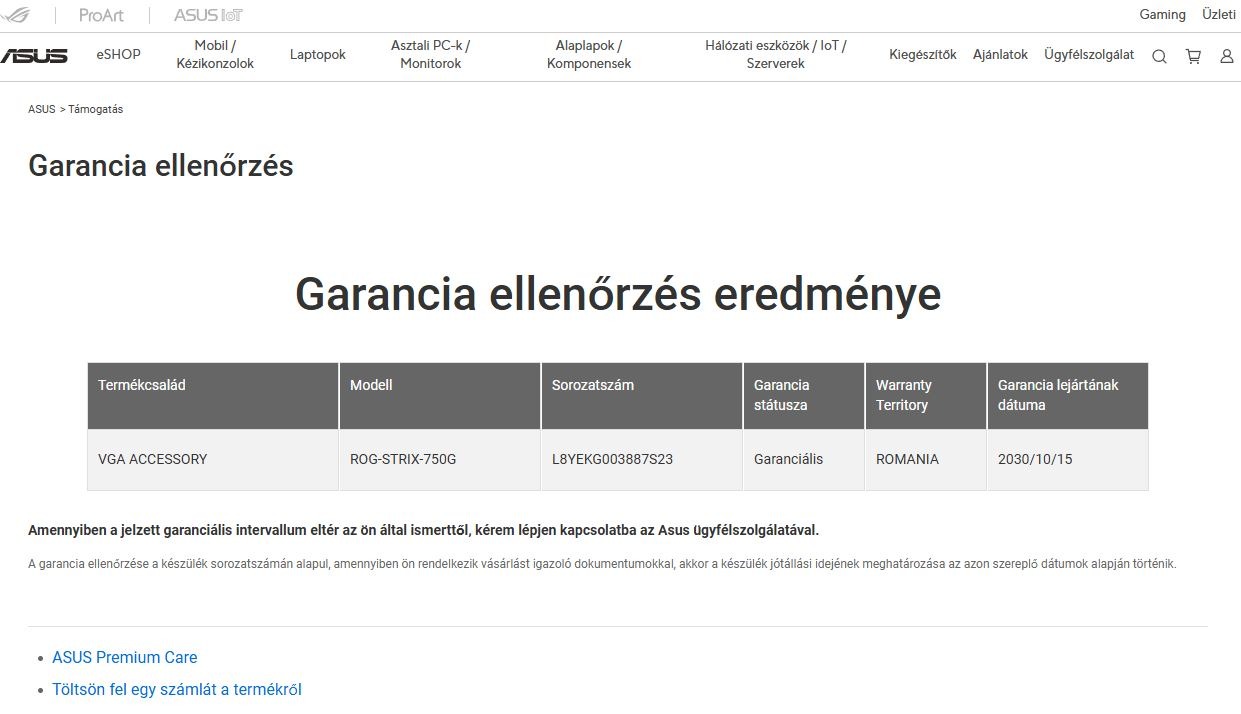The image size is (1241, 714).
Task: Click the Garancia státusza header
Action: tap(804, 396)
